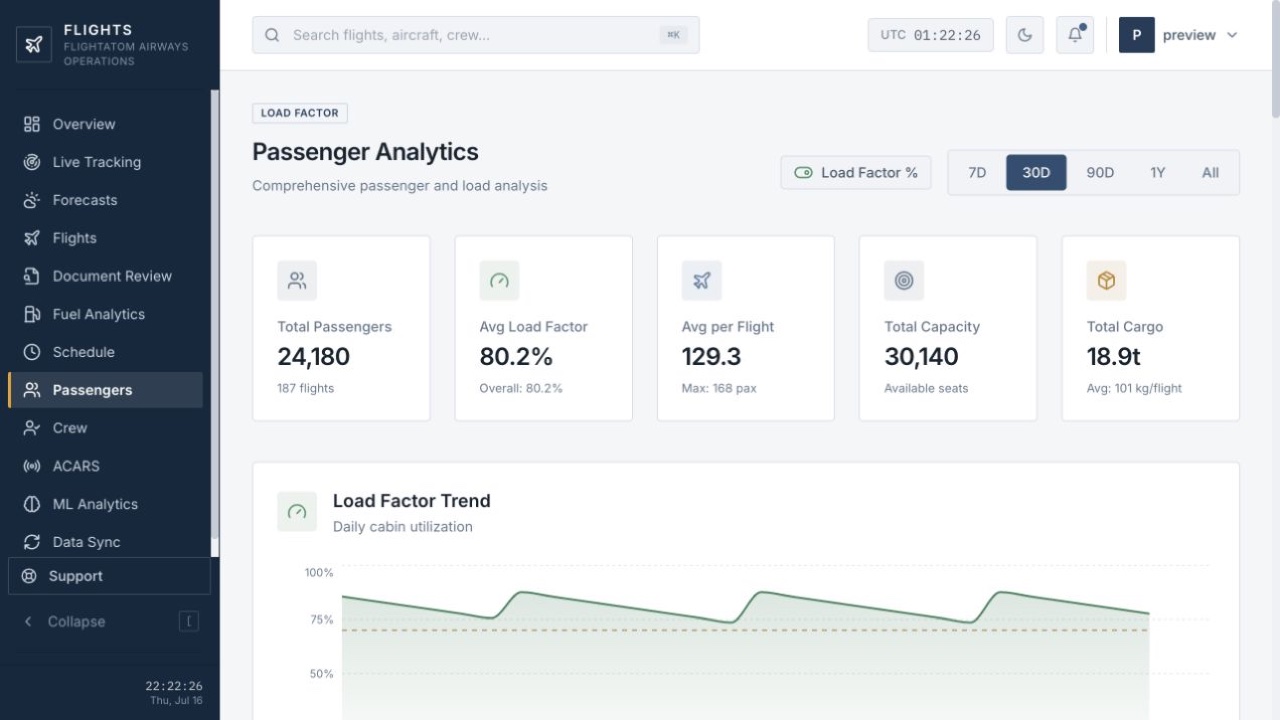Image resolution: width=1280 pixels, height=720 pixels.
Task: Click the Total Cargo box icon
Action: [x=1107, y=281]
